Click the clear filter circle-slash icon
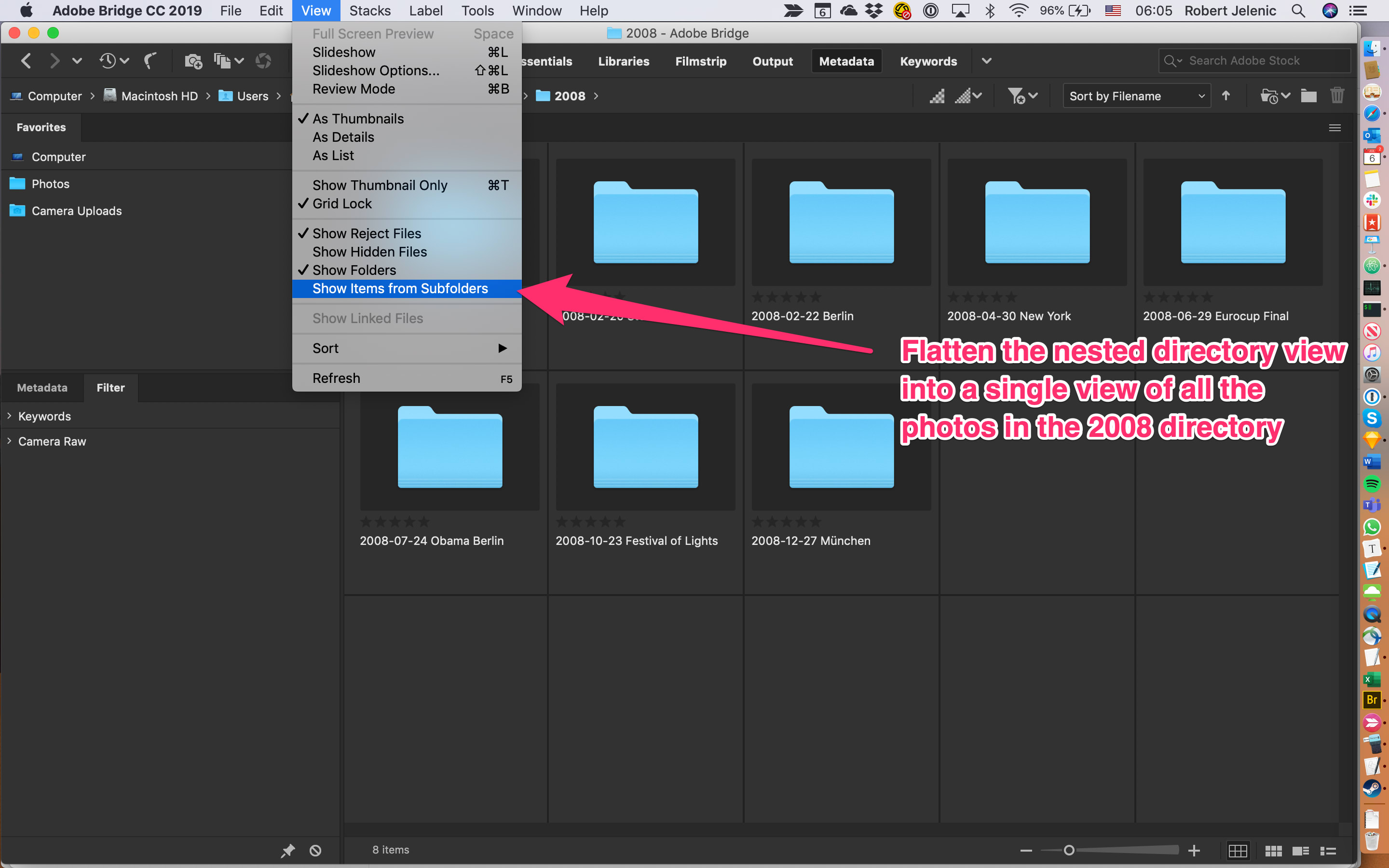The width and height of the screenshot is (1389, 868). tap(315, 850)
